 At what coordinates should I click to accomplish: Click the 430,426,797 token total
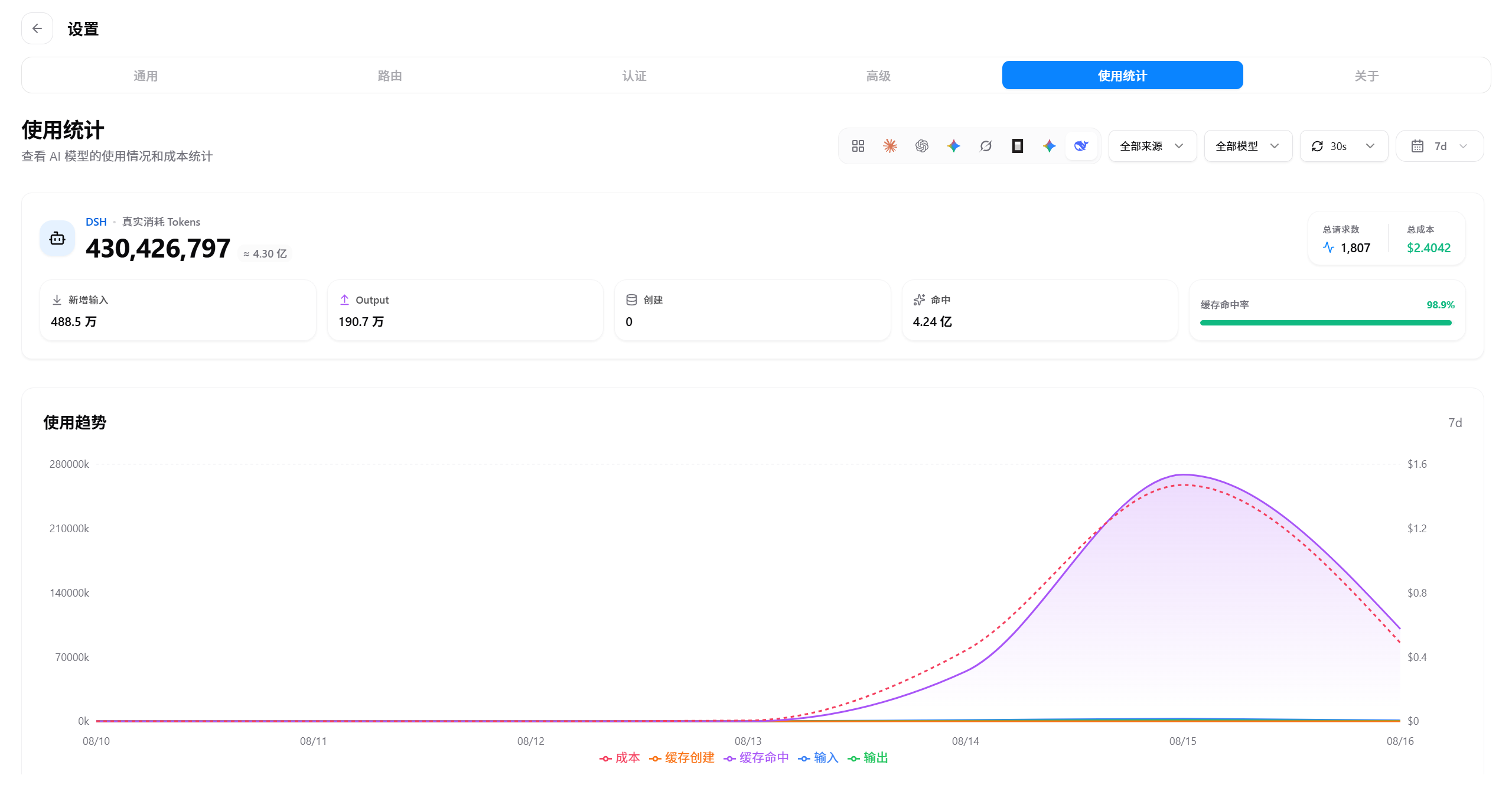pos(158,249)
